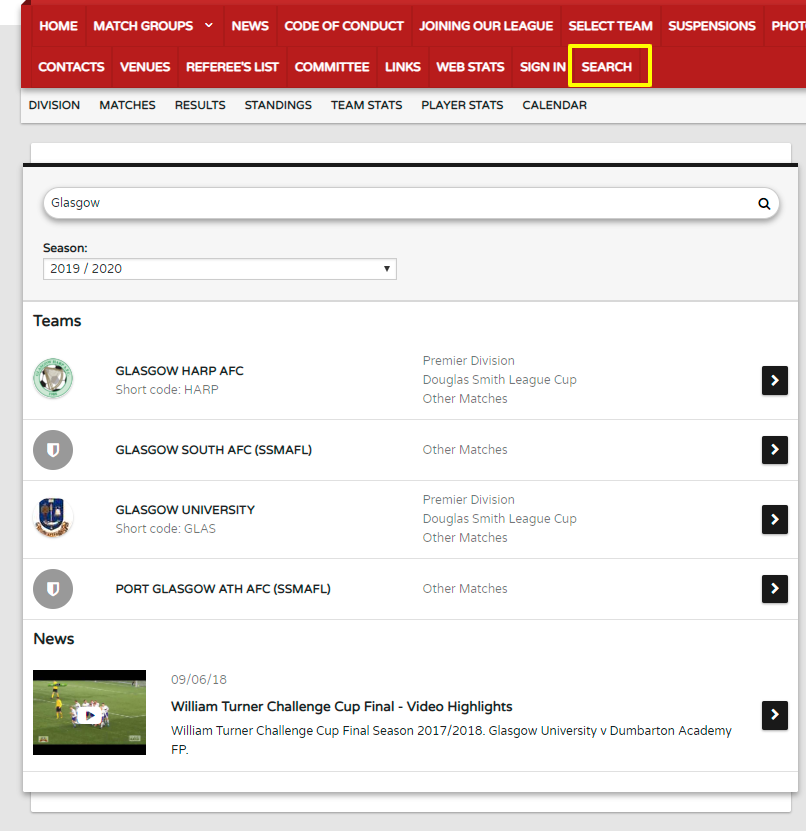This screenshot has width=806, height=831.
Task: Click the Douglas Smith League Cup link
Action: (501, 379)
